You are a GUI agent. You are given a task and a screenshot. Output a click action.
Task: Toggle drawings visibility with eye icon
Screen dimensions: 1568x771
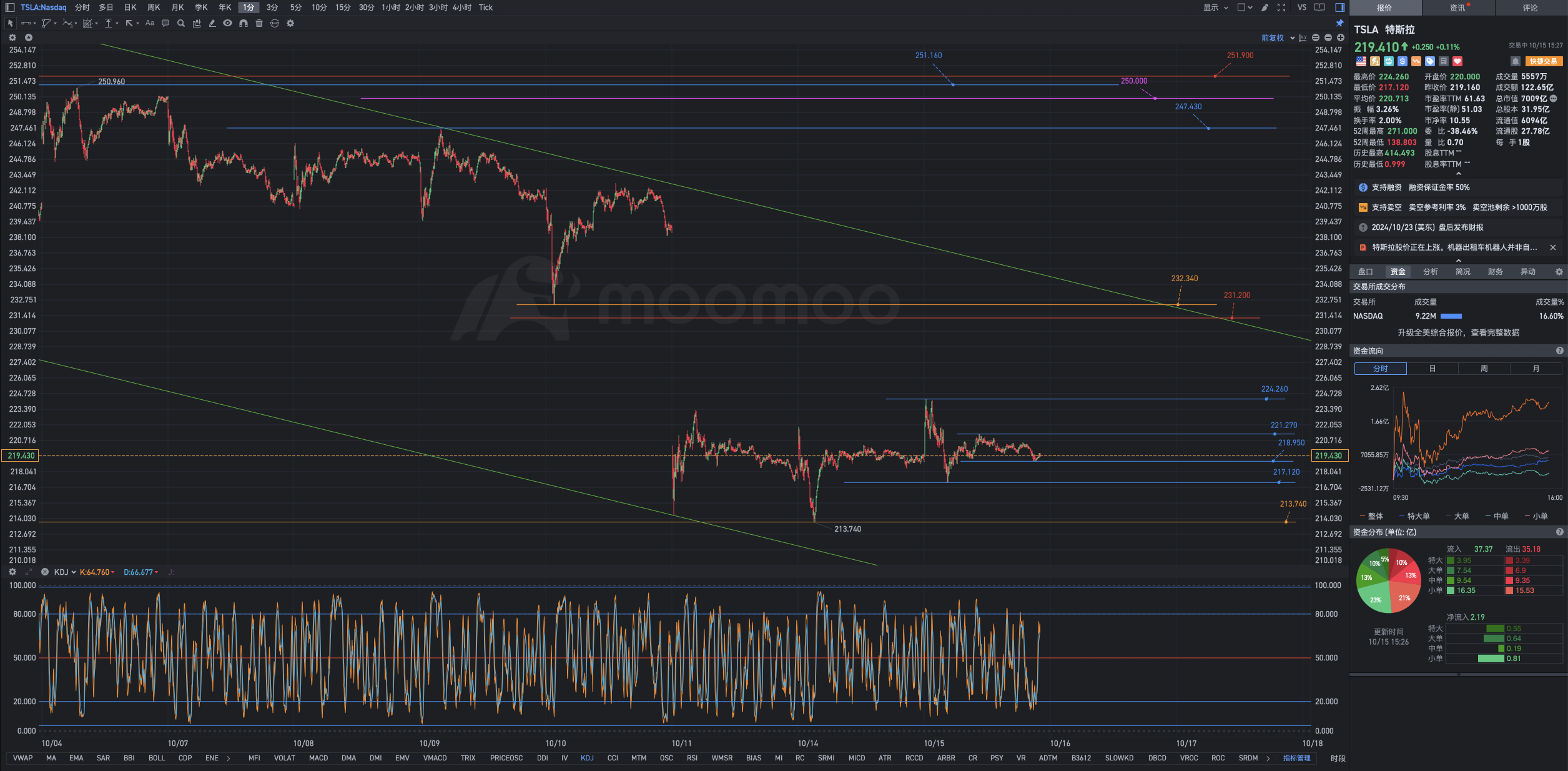point(228,23)
